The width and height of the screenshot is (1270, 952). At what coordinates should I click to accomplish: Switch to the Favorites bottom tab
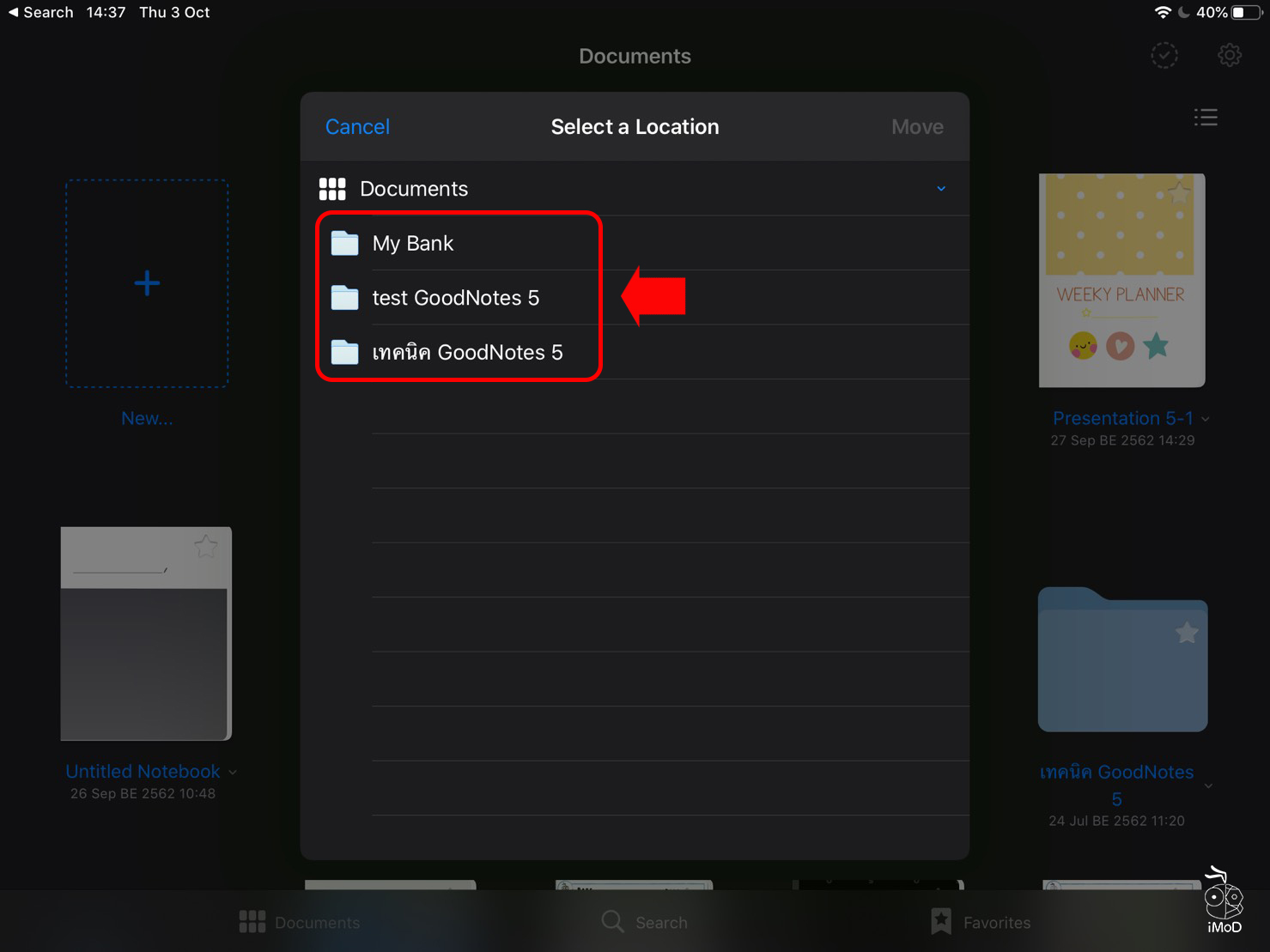[981, 922]
